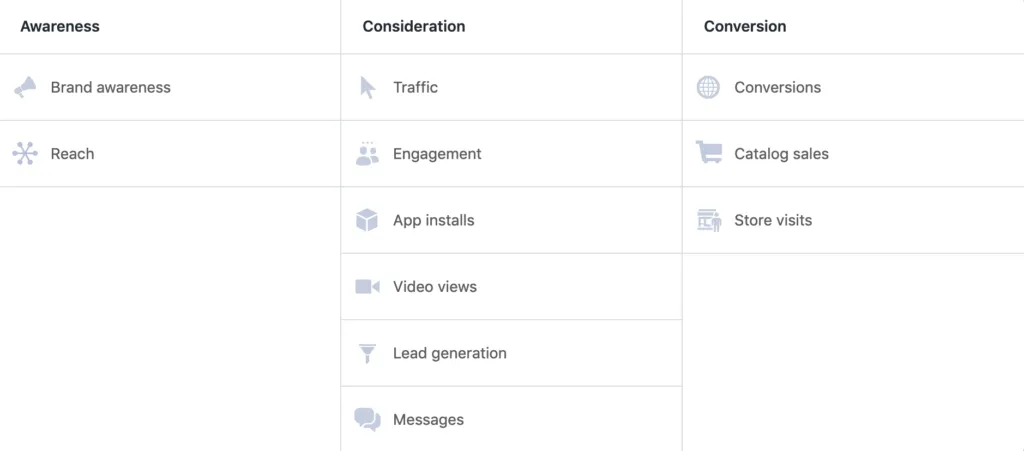Choose the Reach objective label

72,154
